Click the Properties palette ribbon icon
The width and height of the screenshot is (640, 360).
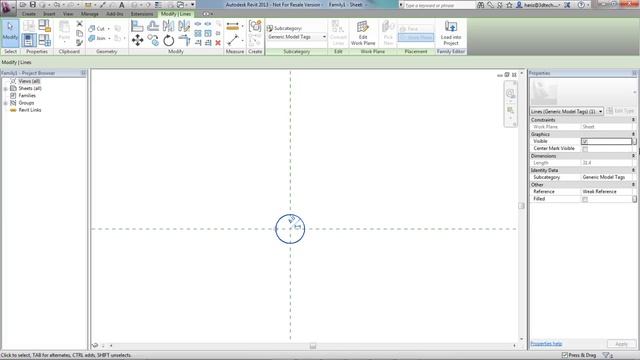28,40
